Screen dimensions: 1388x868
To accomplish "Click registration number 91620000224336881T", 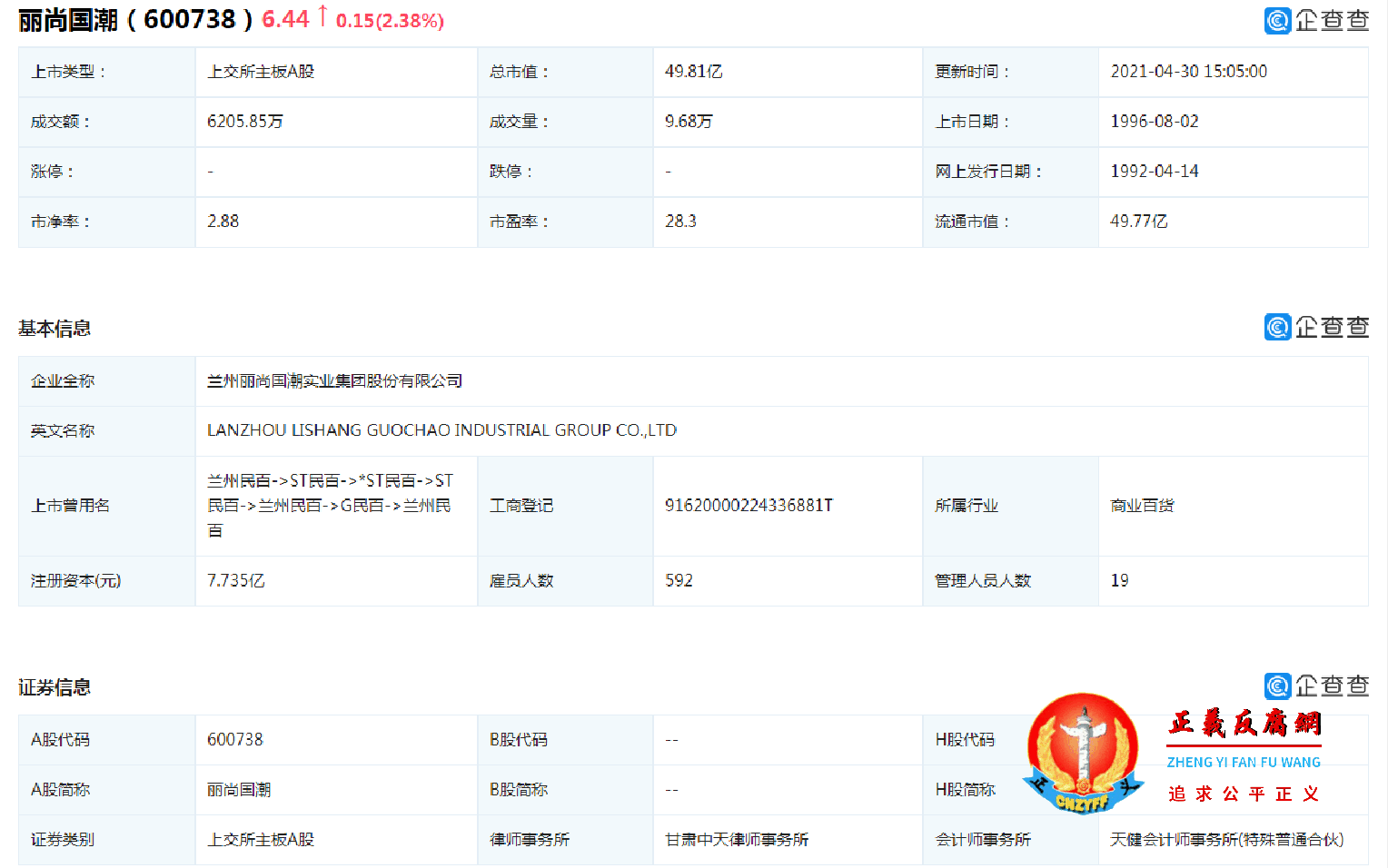I will [752, 506].
